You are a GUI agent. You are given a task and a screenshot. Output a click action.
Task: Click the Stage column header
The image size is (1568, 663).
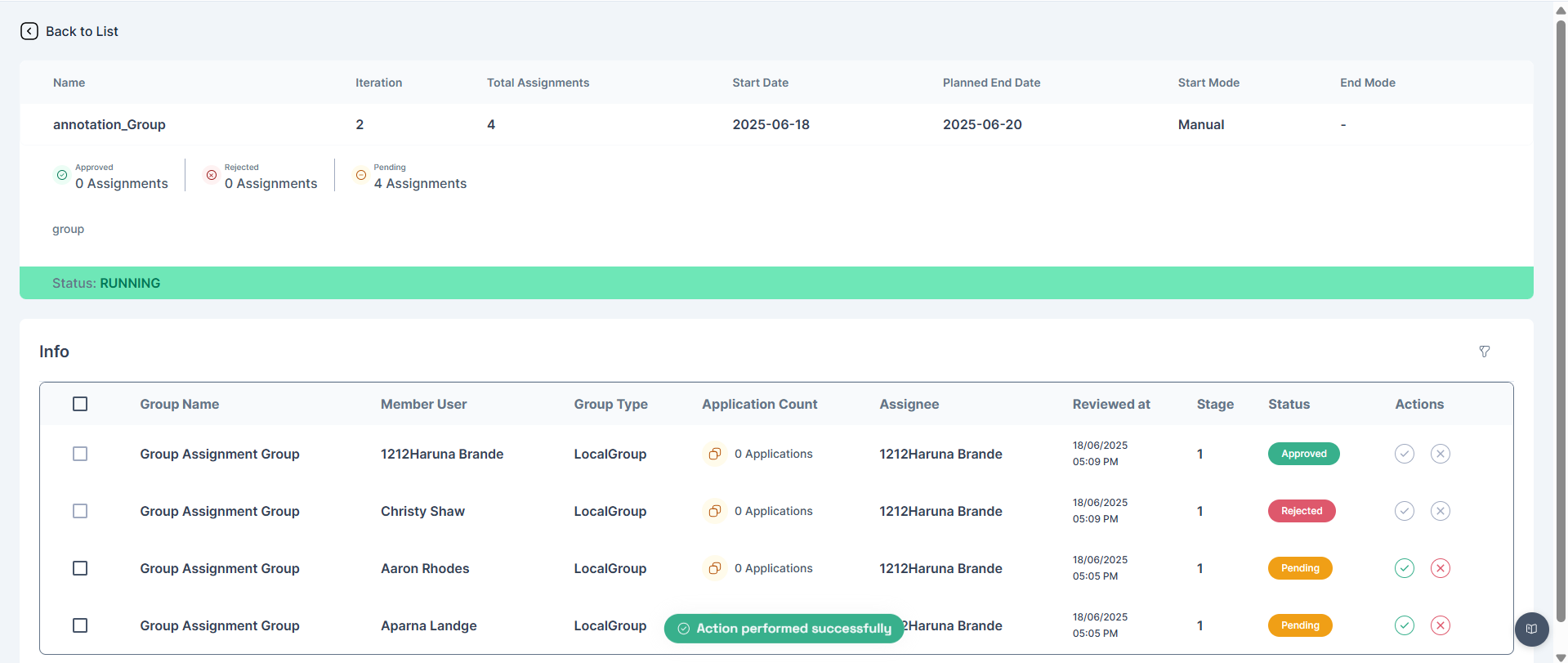click(x=1215, y=404)
